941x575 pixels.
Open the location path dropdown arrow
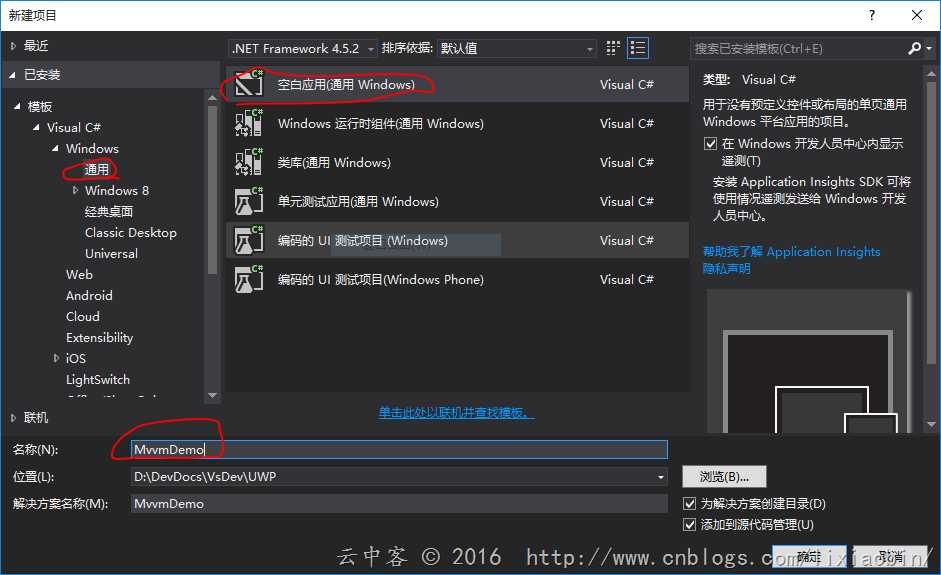661,477
